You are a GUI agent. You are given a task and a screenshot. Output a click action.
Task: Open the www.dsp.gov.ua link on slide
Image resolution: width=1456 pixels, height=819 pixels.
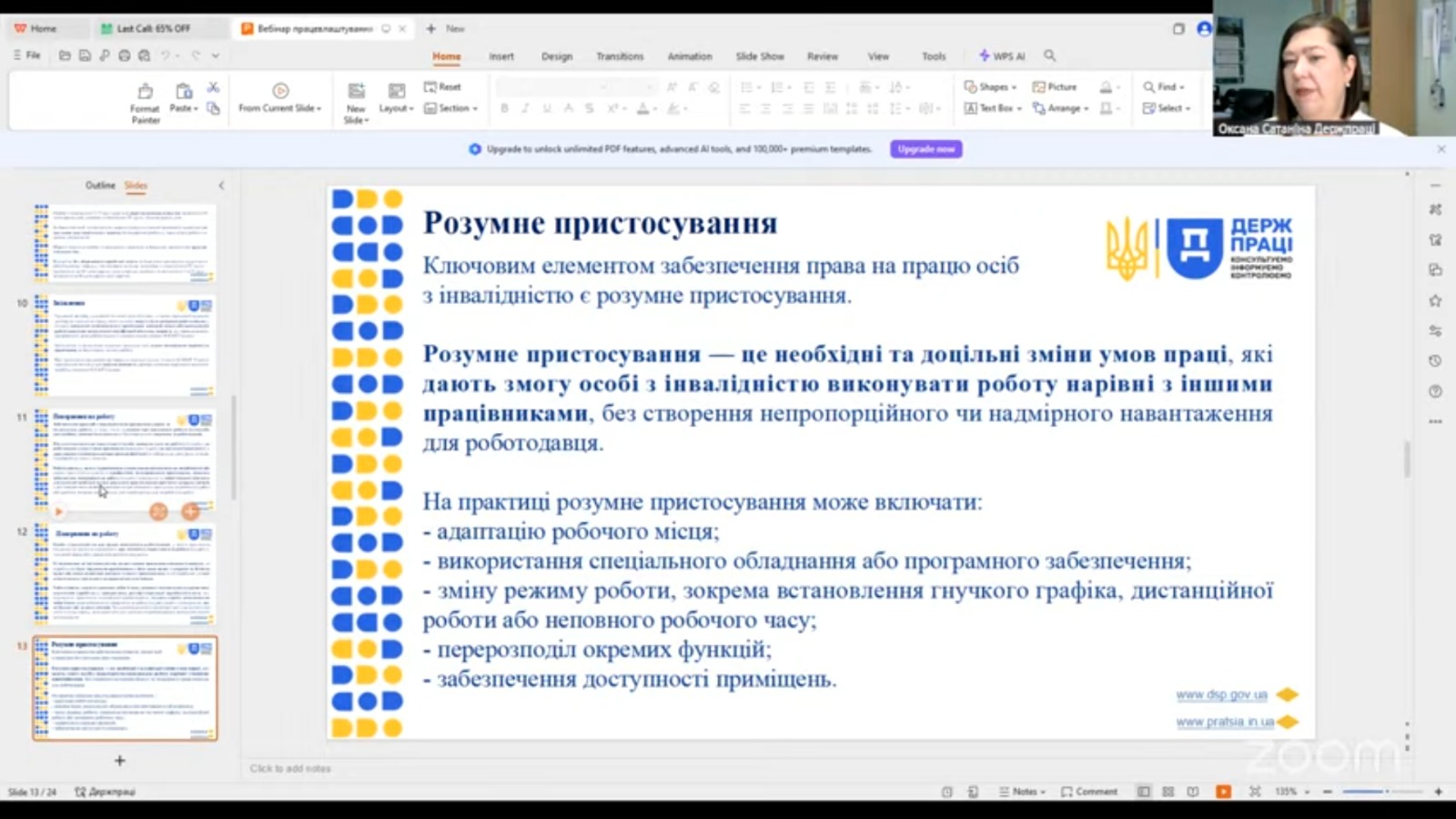1221,694
